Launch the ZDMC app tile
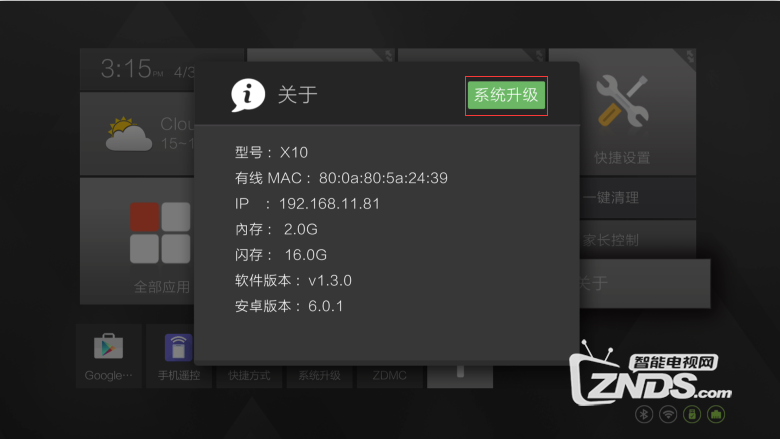This screenshot has height=439, width=780. pyautogui.click(x=390, y=375)
